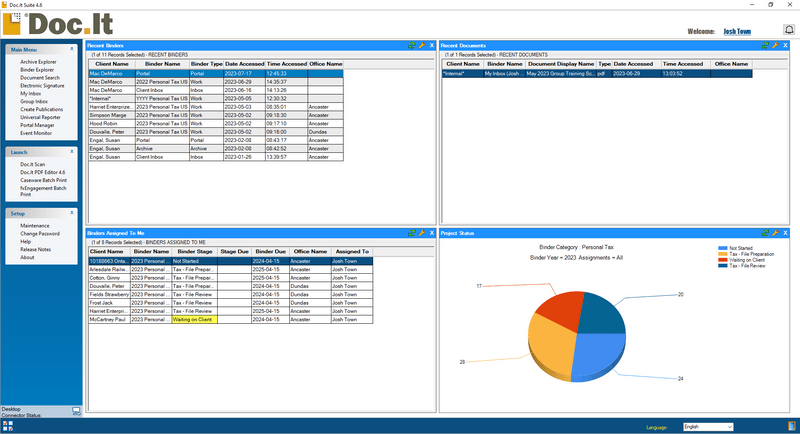Open Electronic Signature
Screen dimensions: 800x434
point(42,86)
